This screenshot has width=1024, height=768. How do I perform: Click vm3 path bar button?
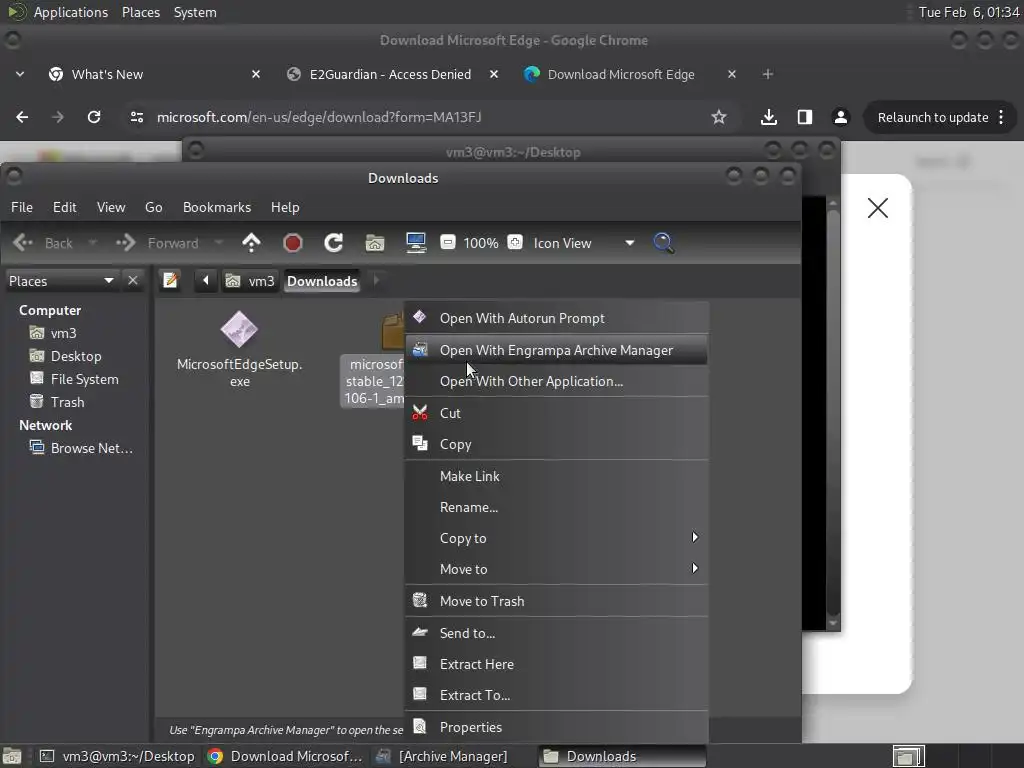251,281
